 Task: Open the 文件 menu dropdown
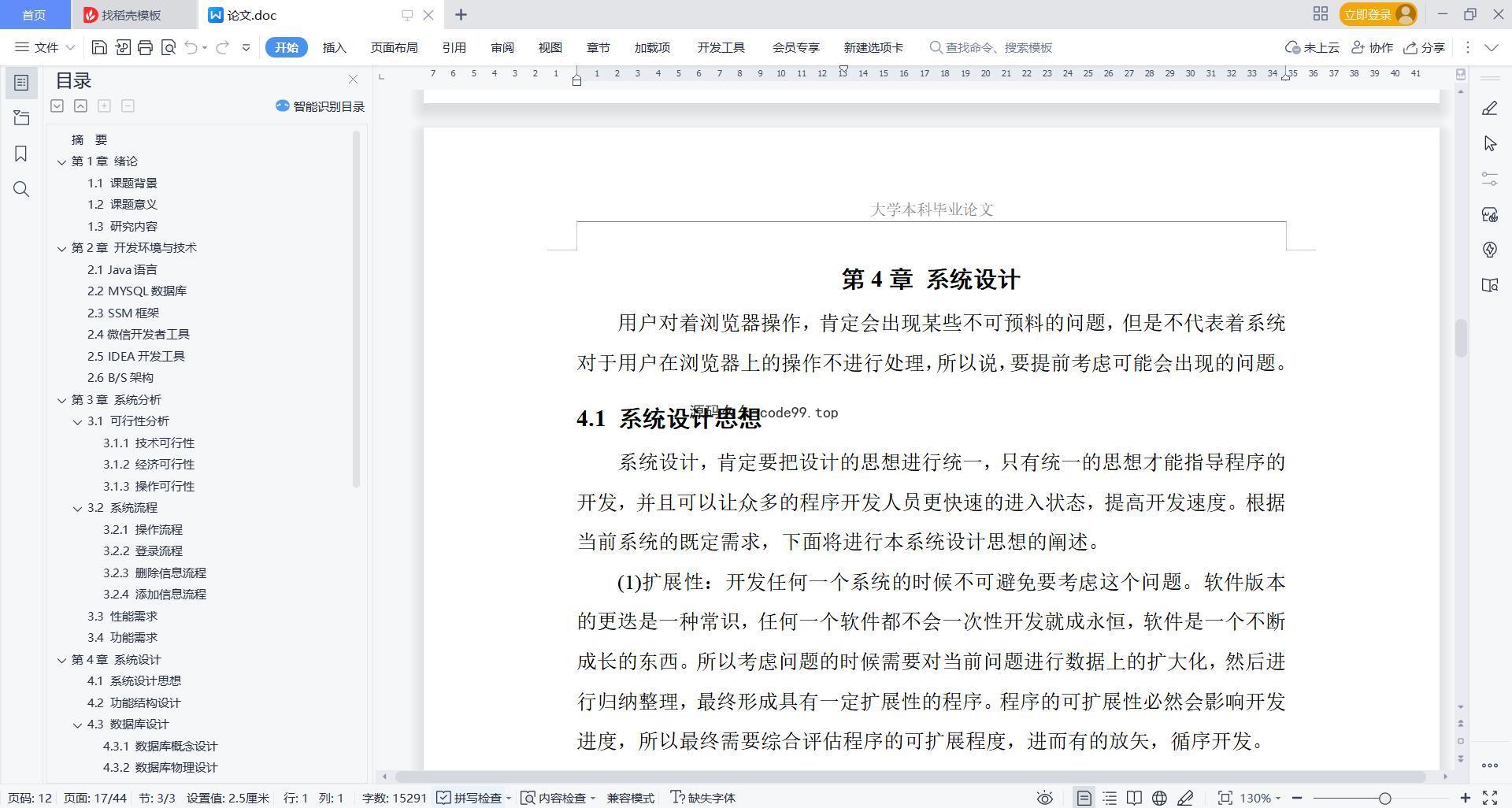click(45, 47)
